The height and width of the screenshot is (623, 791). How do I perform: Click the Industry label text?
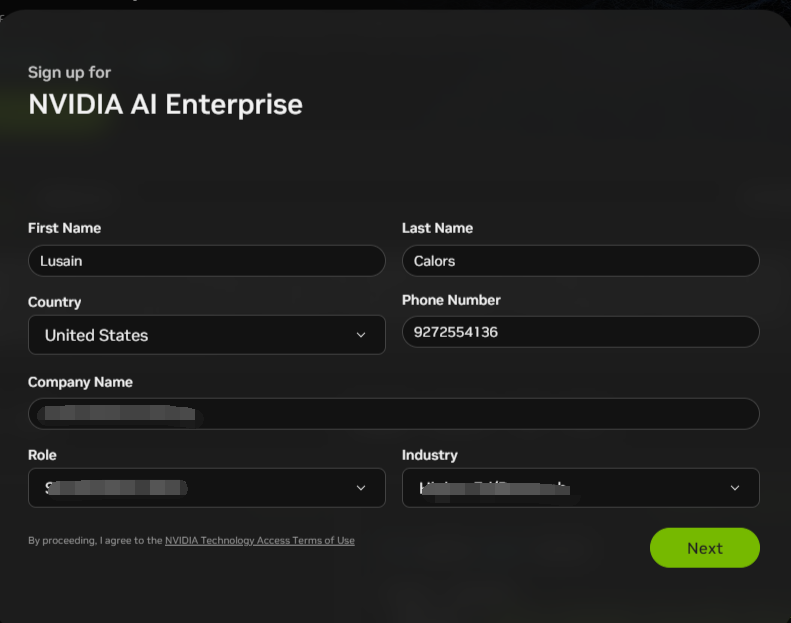[429, 455]
